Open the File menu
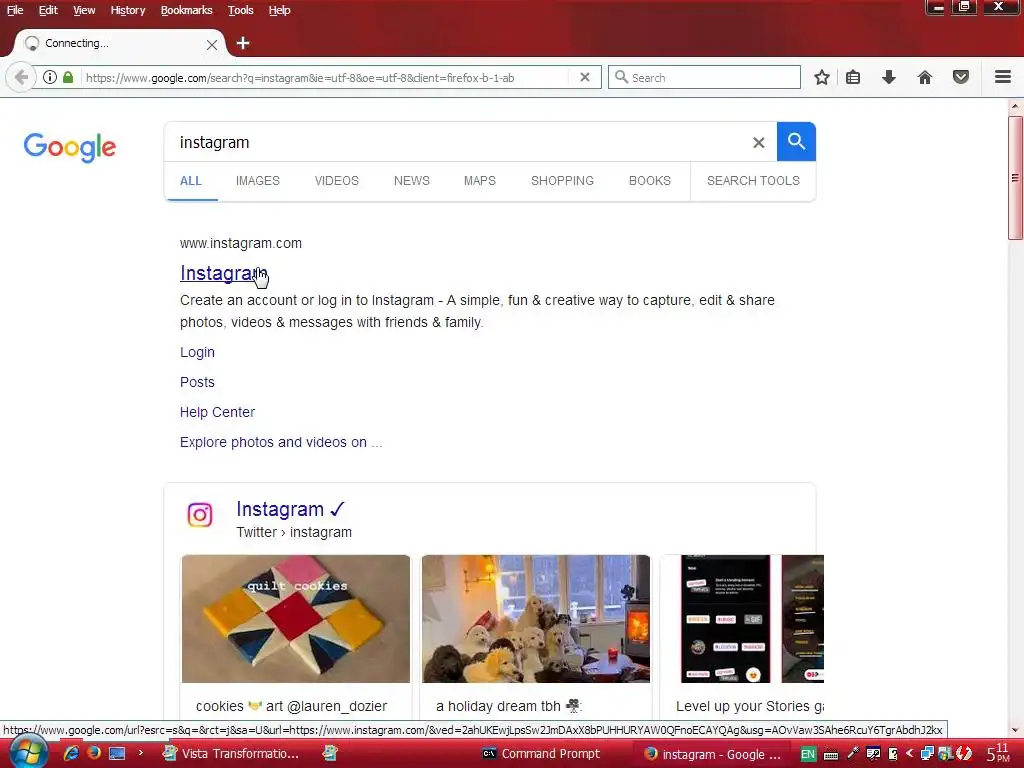Screen dimensions: 1024x768 tap(15, 10)
